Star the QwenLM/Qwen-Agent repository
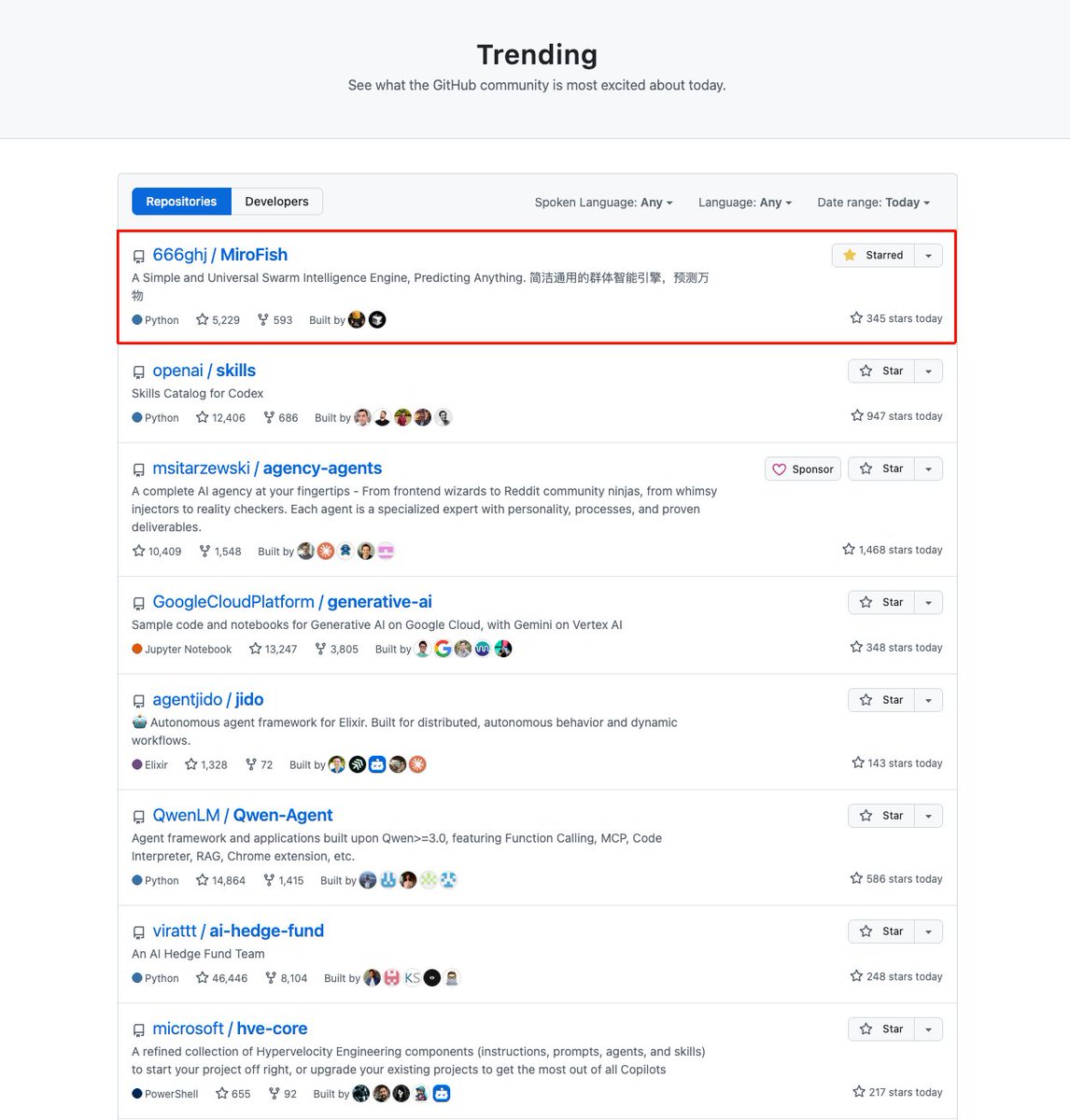Image resolution: width=1070 pixels, height=1120 pixels. point(882,815)
